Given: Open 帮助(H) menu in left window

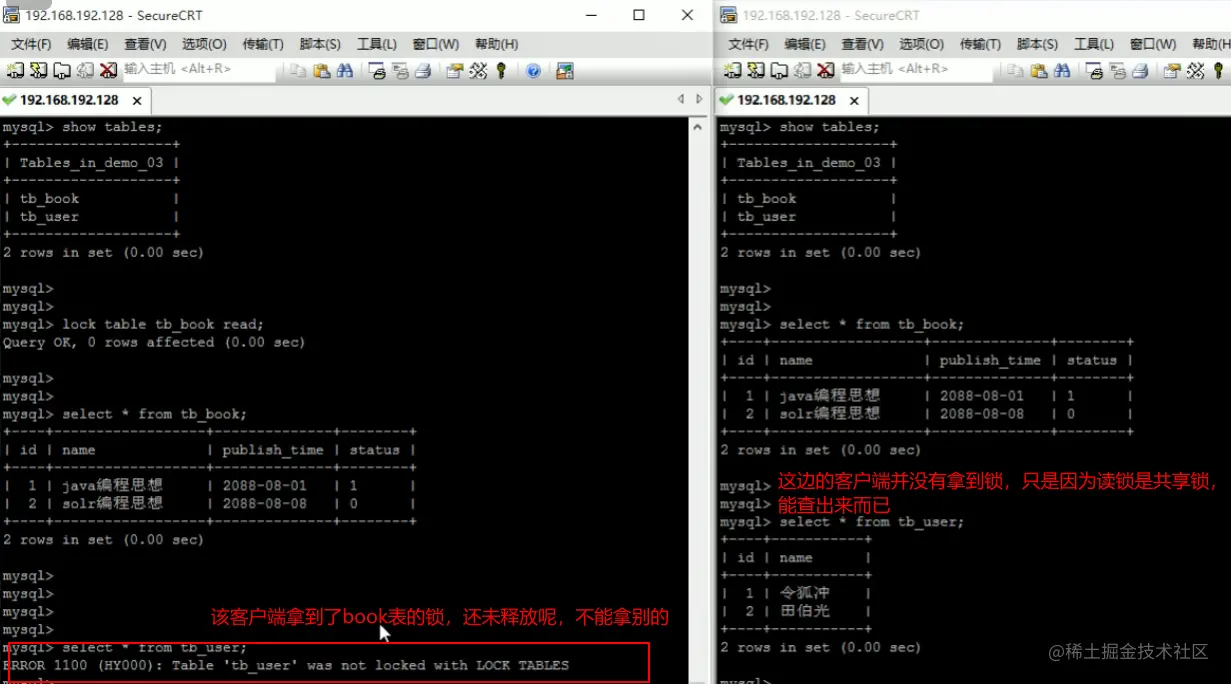Looking at the screenshot, I should pyautogui.click(x=496, y=44).
